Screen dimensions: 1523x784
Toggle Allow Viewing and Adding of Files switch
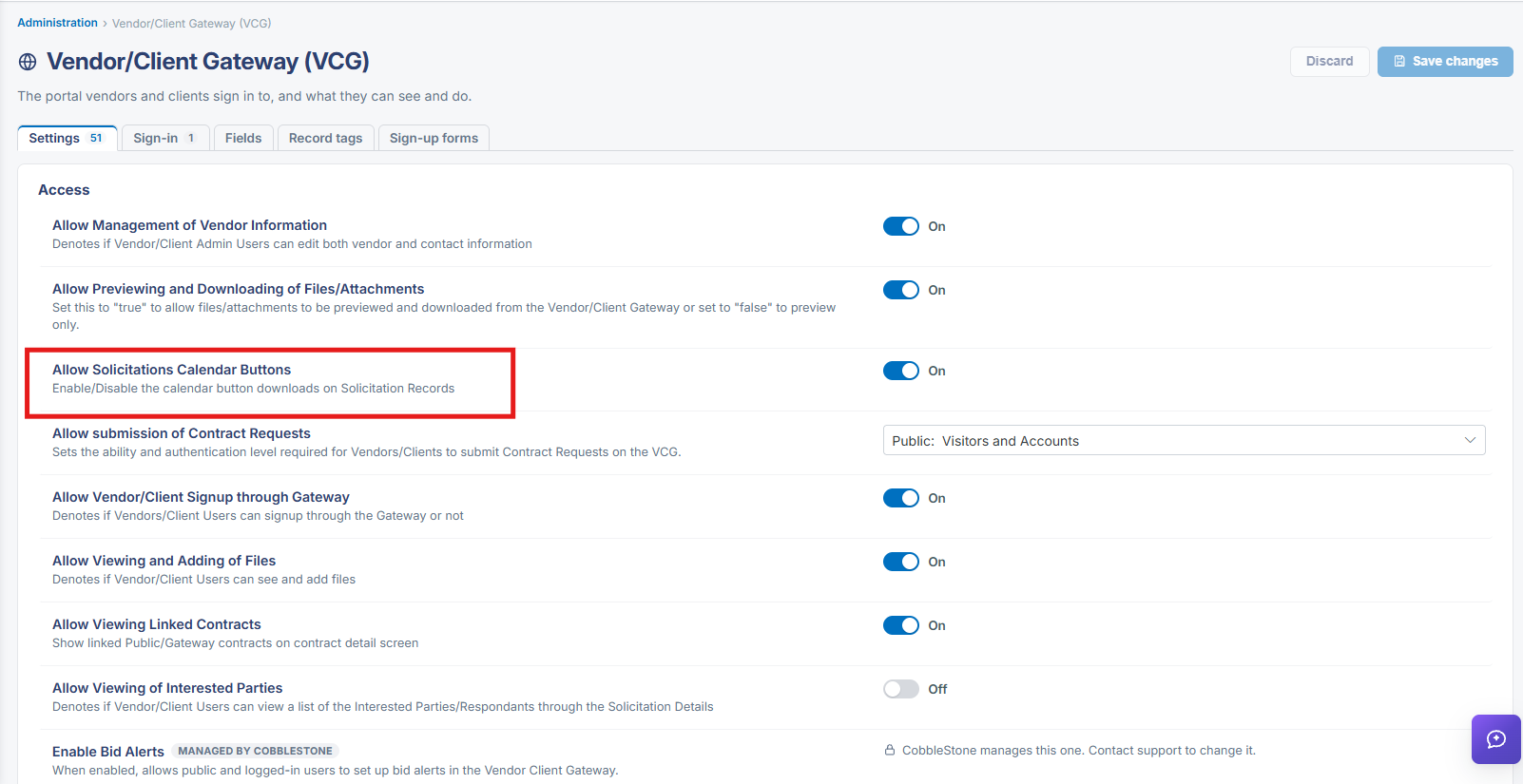coord(900,562)
